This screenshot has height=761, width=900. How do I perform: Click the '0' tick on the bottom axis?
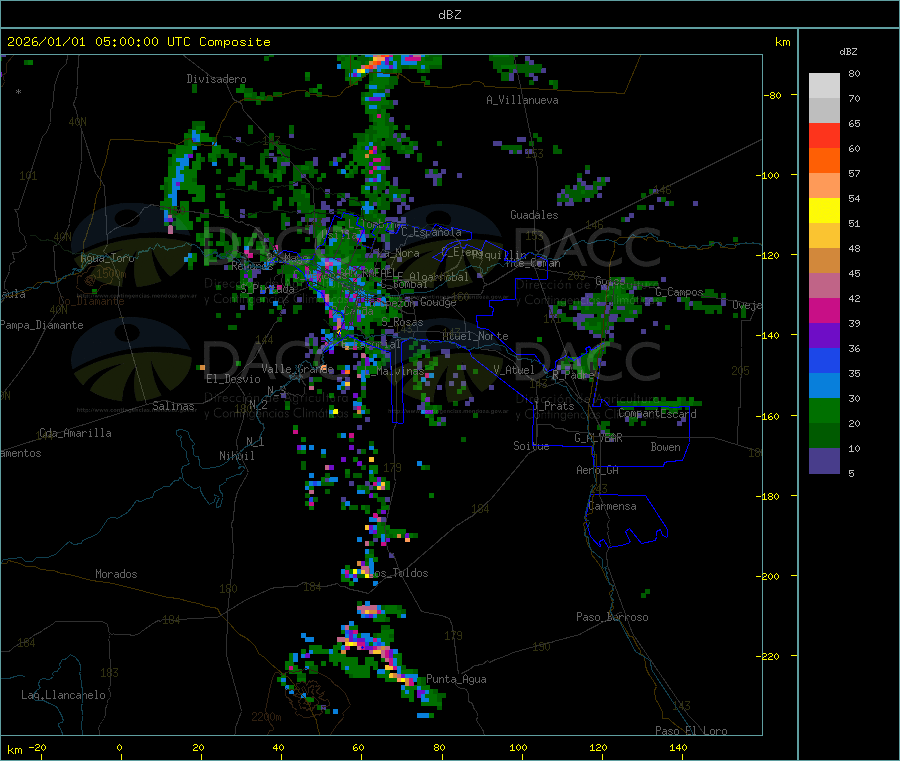point(119,747)
